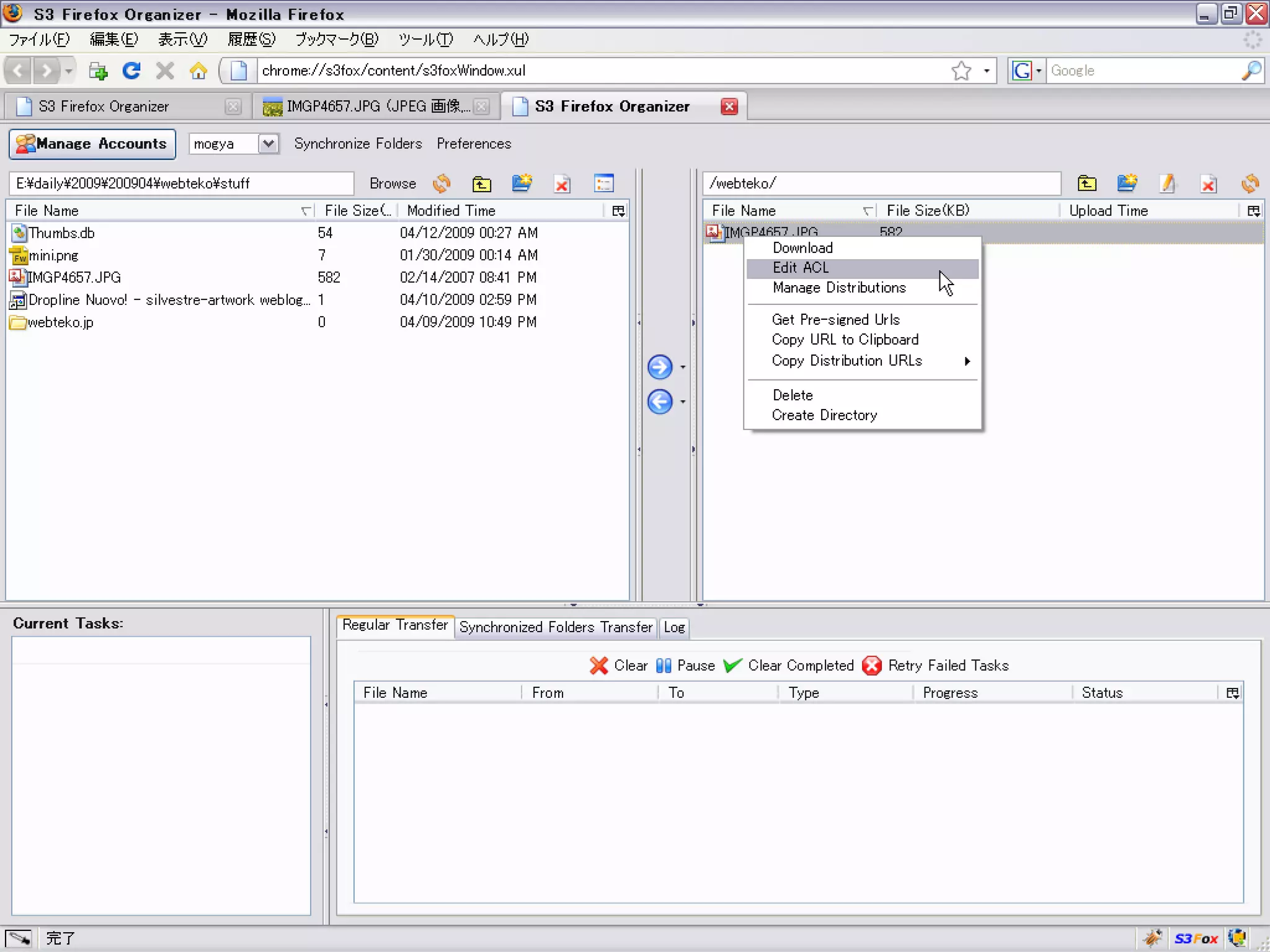Switch to Synchronized Folders Transfer tab
The width and height of the screenshot is (1270, 952).
[556, 627]
